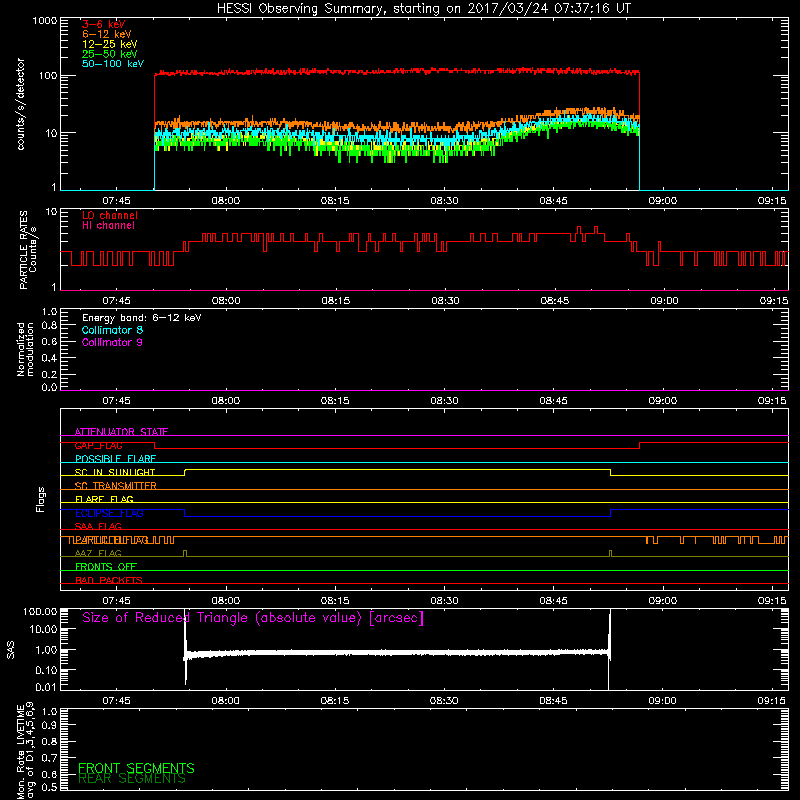The image size is (800, 800).
Task: Click the 1000 tick label on count-rate axis
Action: [x=44, y=21]
